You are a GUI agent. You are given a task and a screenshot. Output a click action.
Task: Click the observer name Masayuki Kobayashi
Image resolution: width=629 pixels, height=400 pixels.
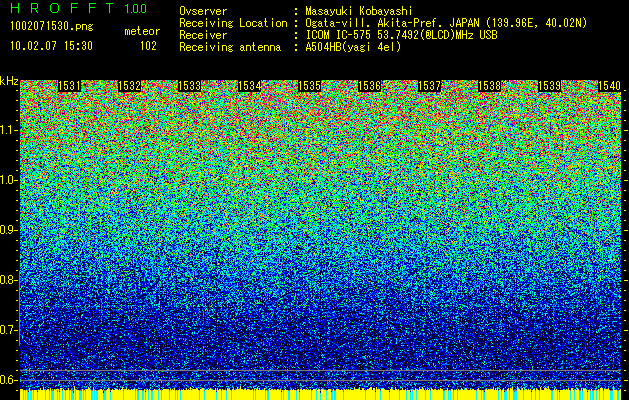coord(359,12)
